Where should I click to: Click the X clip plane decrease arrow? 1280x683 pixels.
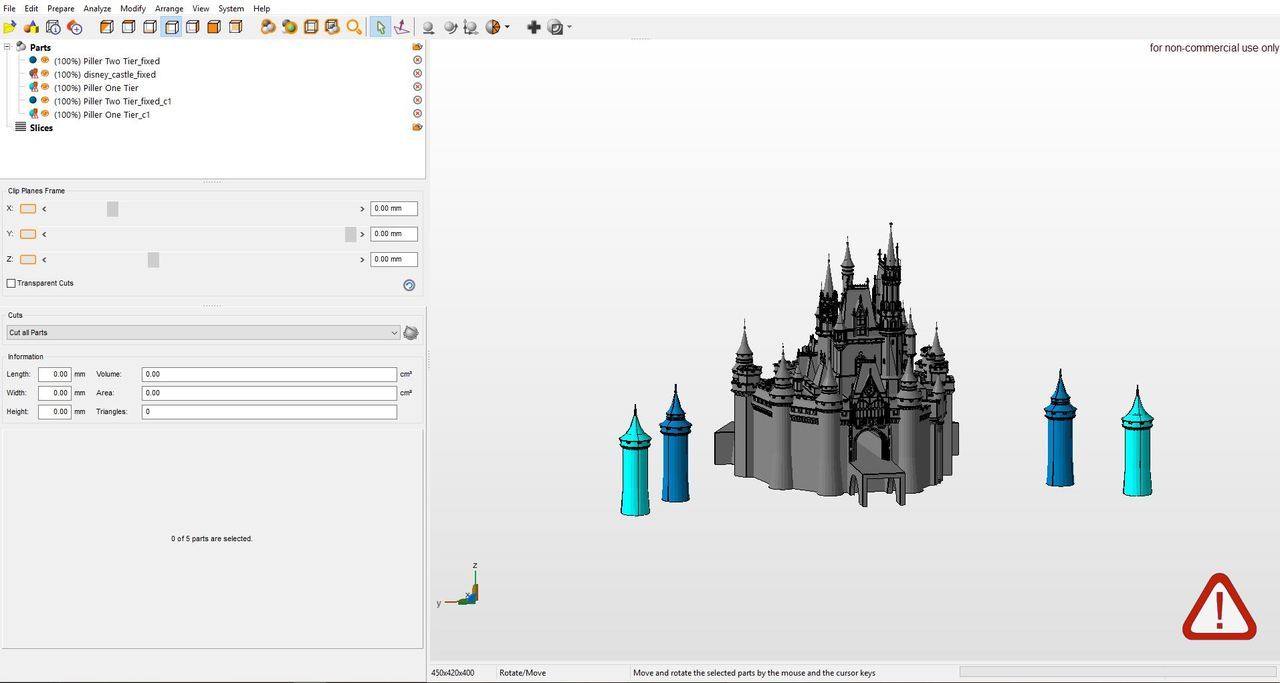pyautogui.click(x=44, y=209)
